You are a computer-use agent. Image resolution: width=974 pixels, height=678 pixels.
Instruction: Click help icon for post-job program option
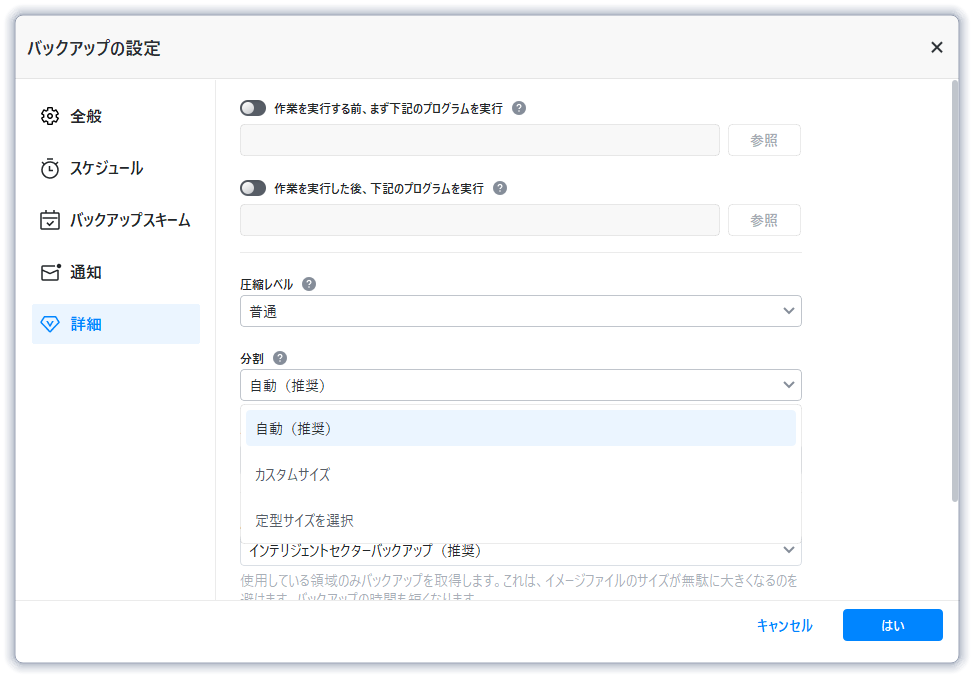tap(500, 188)
